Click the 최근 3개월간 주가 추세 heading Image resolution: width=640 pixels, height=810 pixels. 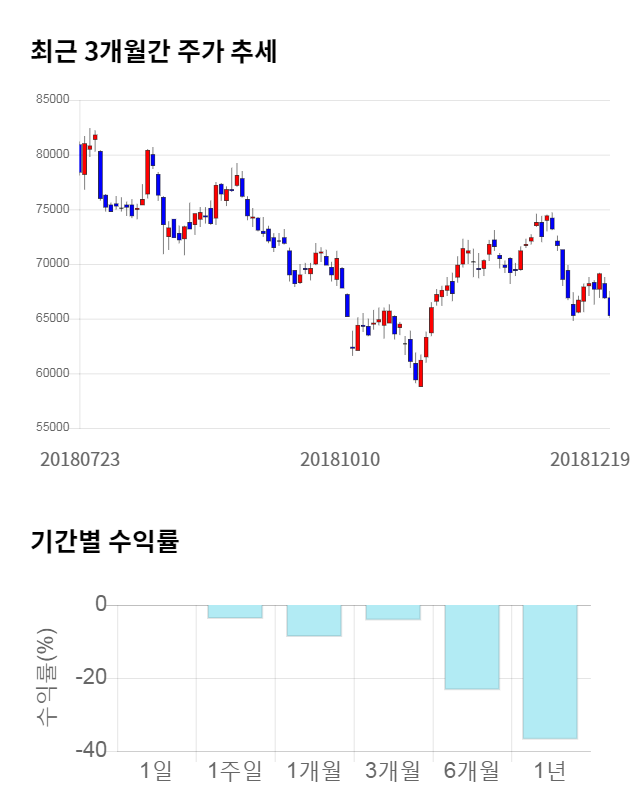(154, 51)
